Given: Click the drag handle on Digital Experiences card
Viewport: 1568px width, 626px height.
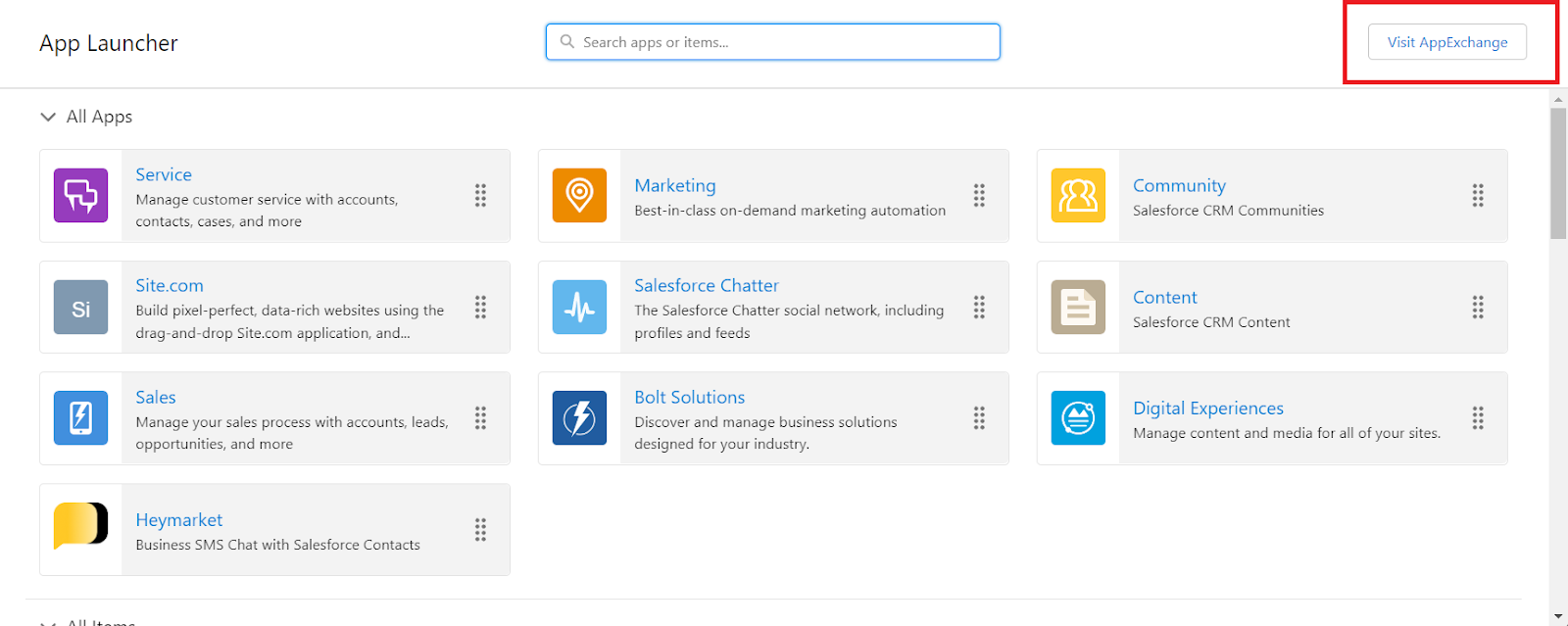Looking at the screenshot, I should 1478,418.
